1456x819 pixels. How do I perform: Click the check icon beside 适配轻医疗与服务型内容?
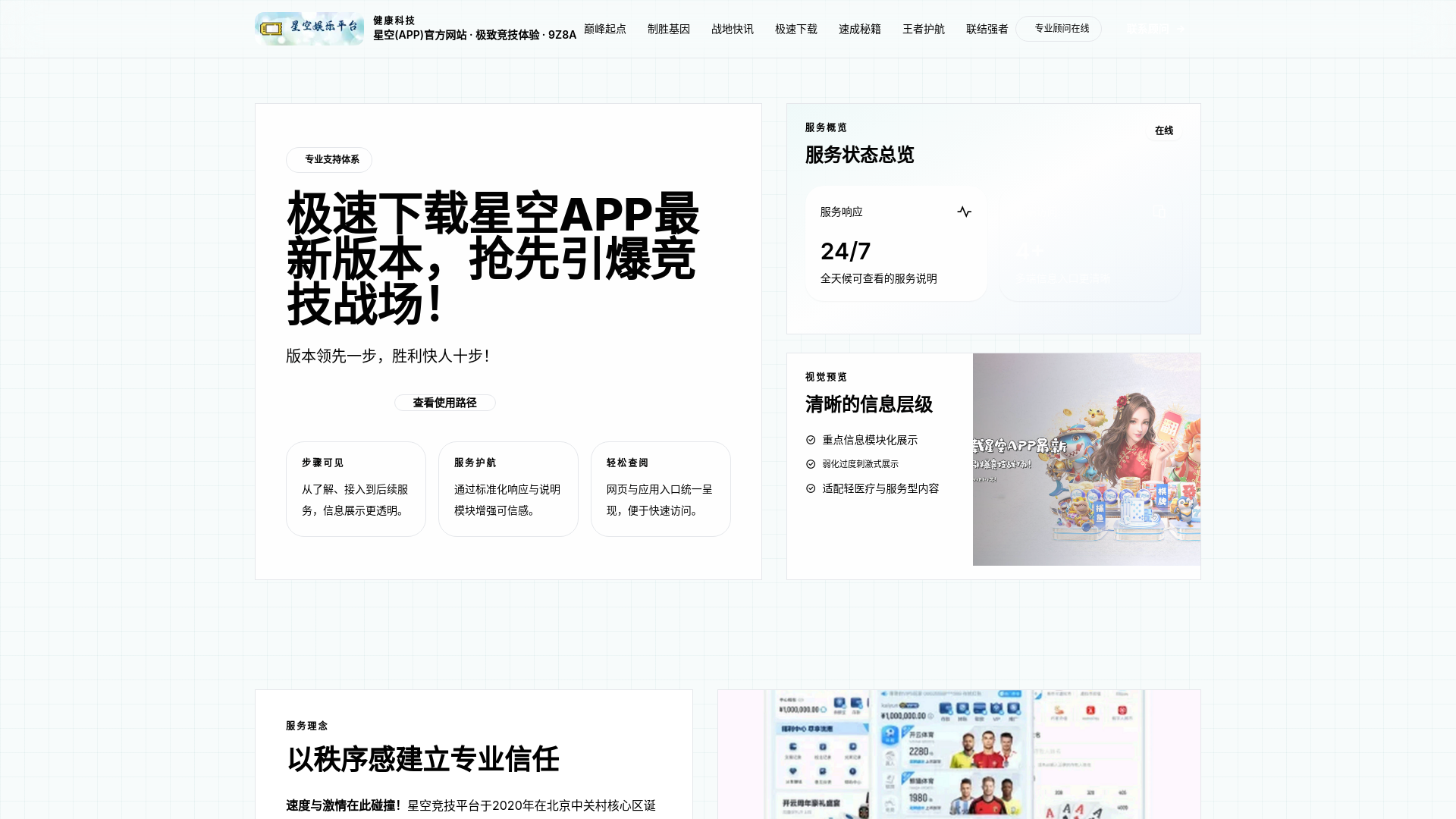click(811, 488)
